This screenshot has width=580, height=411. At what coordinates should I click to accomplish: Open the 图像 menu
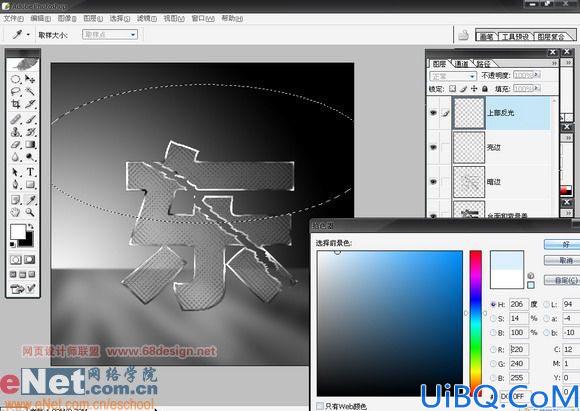click(67, 18)
